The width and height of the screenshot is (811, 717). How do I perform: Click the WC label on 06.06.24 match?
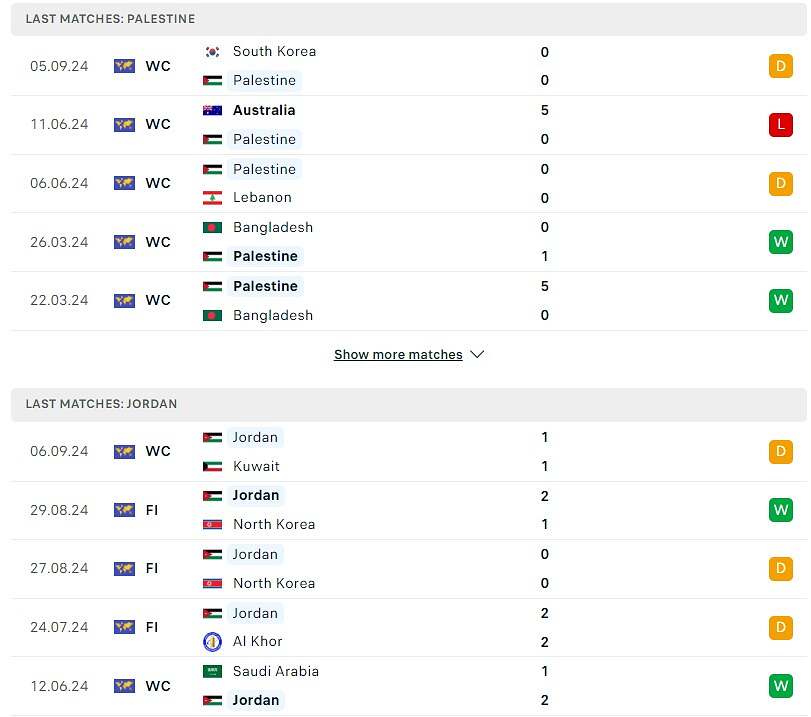[158, 183]
